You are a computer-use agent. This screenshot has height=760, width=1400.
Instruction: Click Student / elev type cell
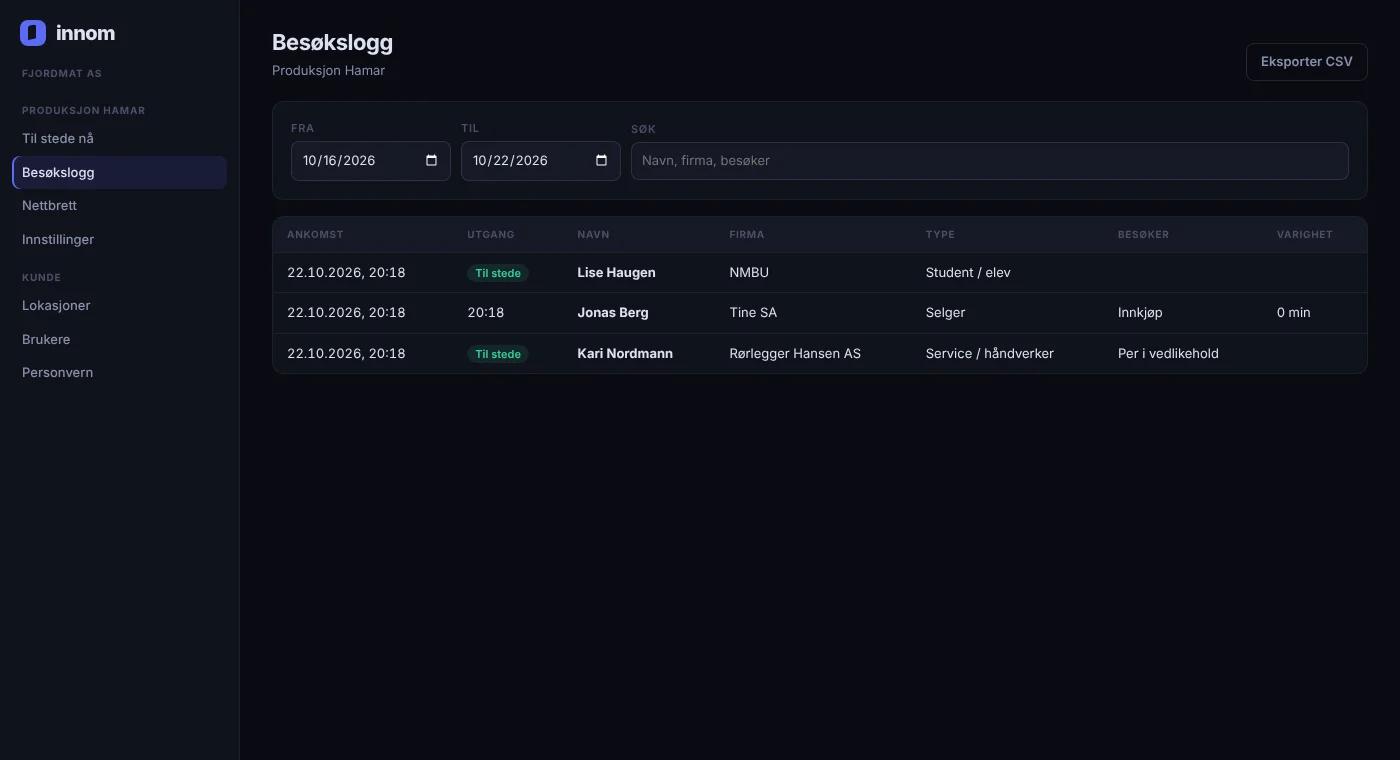point(968,273)
